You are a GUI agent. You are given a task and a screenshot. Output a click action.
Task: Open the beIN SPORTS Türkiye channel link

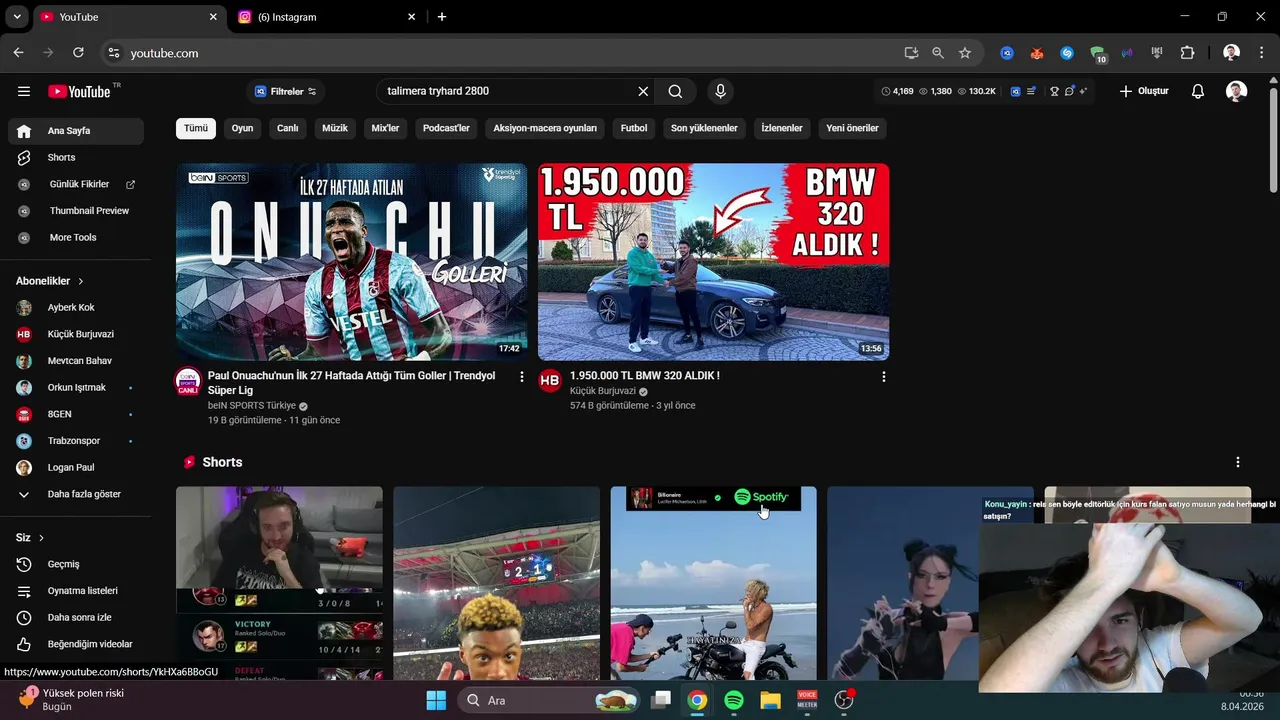(252, 406)
